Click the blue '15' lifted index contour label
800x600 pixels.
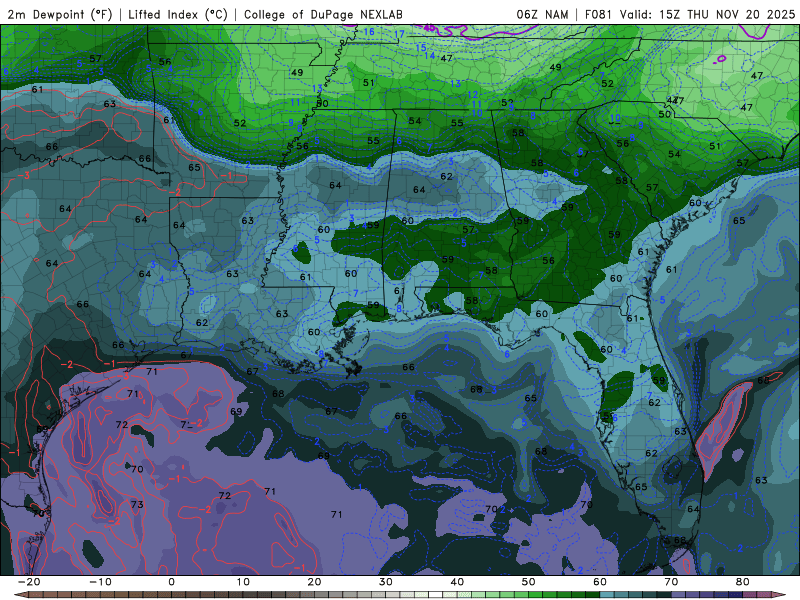coord(421,48)
